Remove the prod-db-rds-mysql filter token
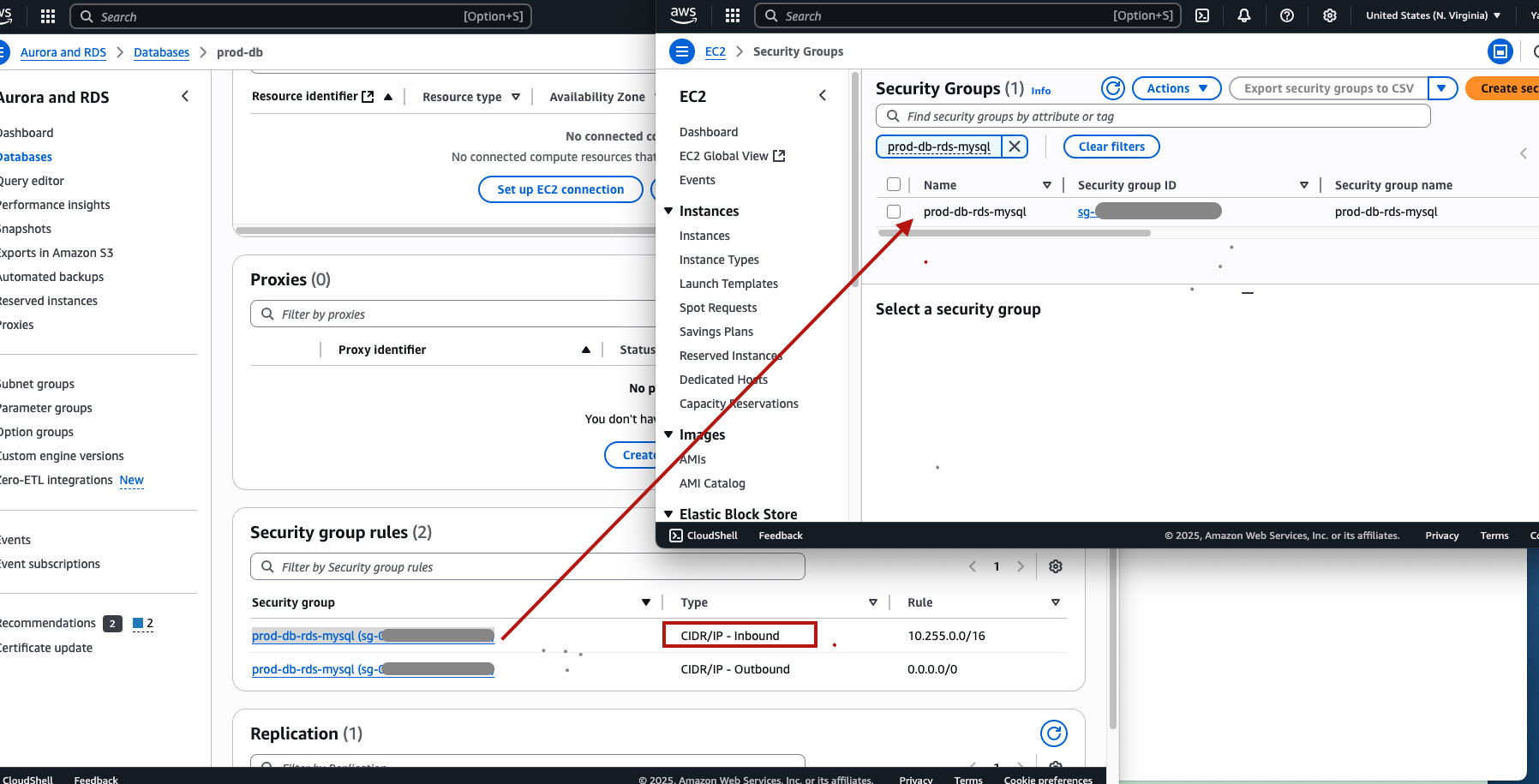 [x=1015, y=147]
